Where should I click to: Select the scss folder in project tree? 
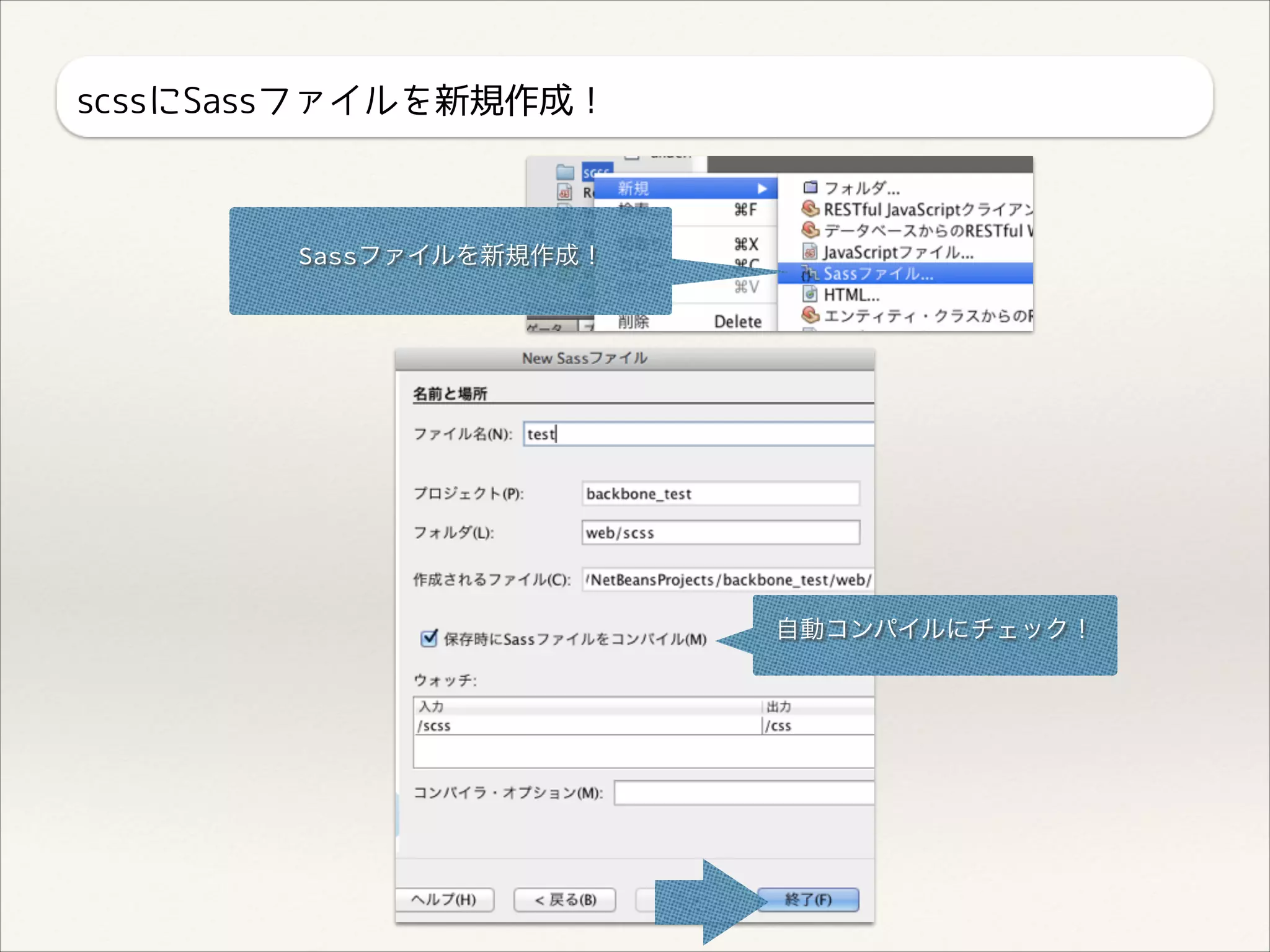[597, 172]
